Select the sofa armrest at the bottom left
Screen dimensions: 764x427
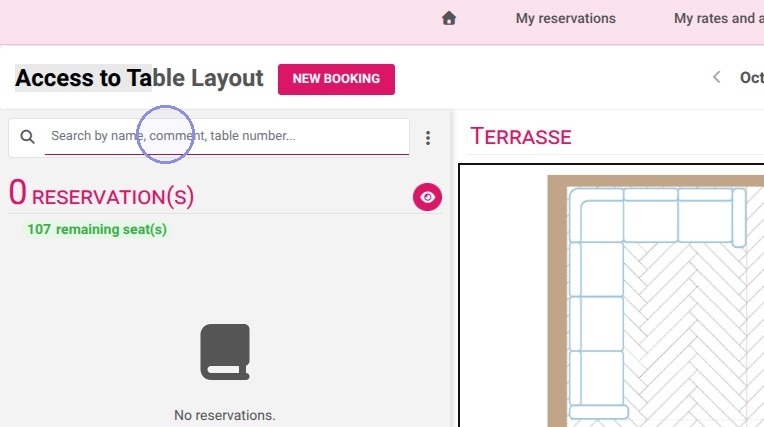(598, 412)
